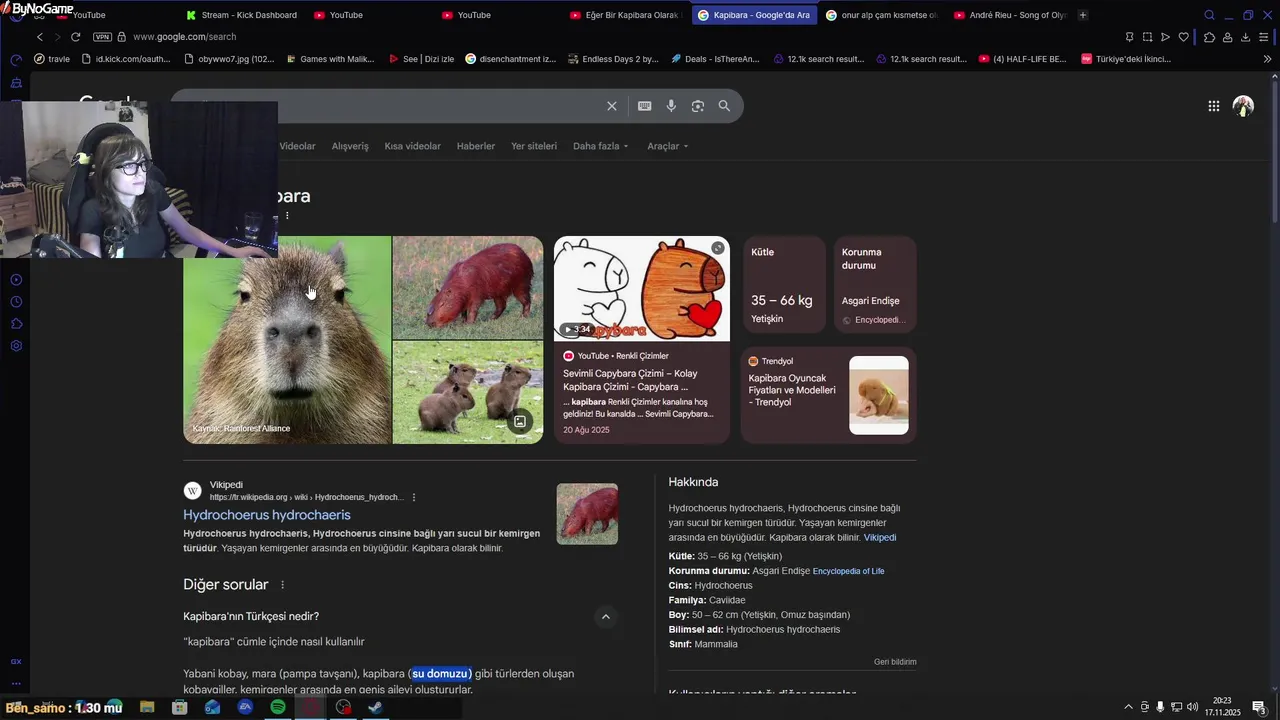Switch to the onur alp çam kısmetse tab
Screen dimensions: 1280x720
click(x=881, y=15)
